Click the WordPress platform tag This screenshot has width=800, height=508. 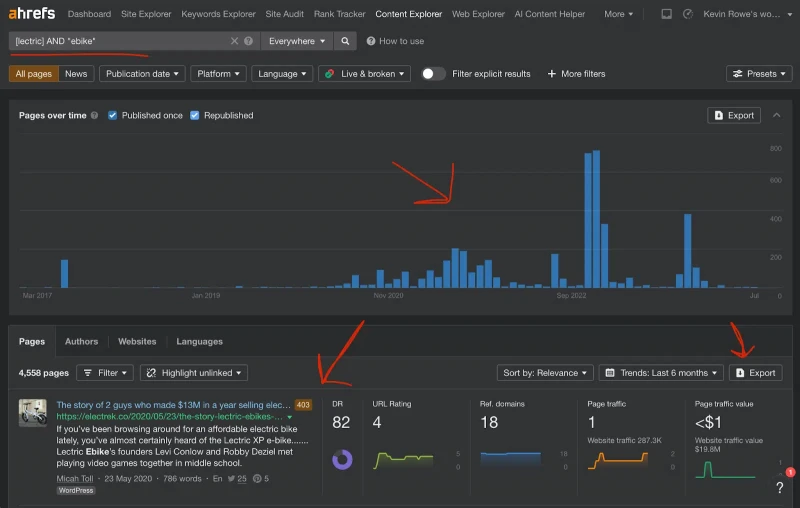[x=76, y=490]
